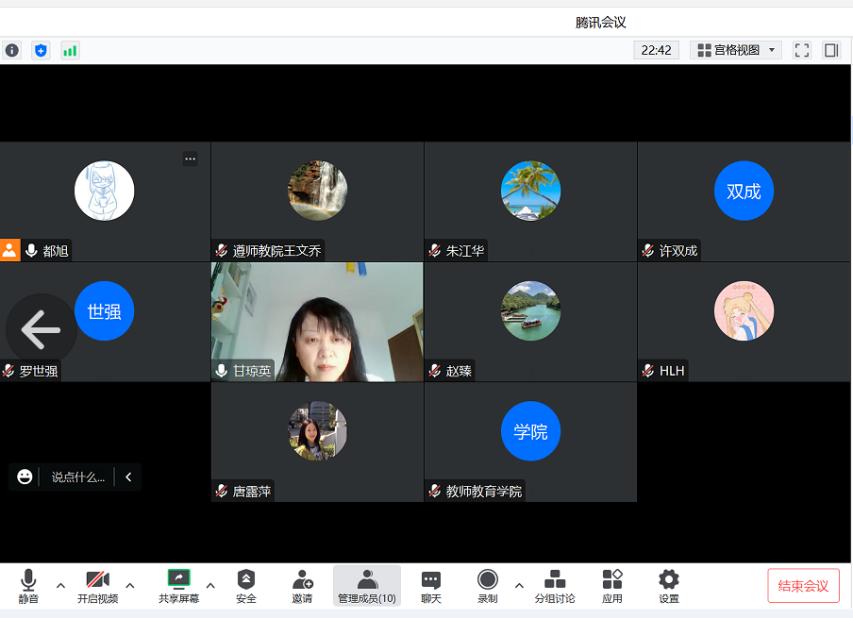Image resolution: width=853 pixels, height=618 pixels.
Task: Mute the microphone with 静音
Action: pos(28,586)
